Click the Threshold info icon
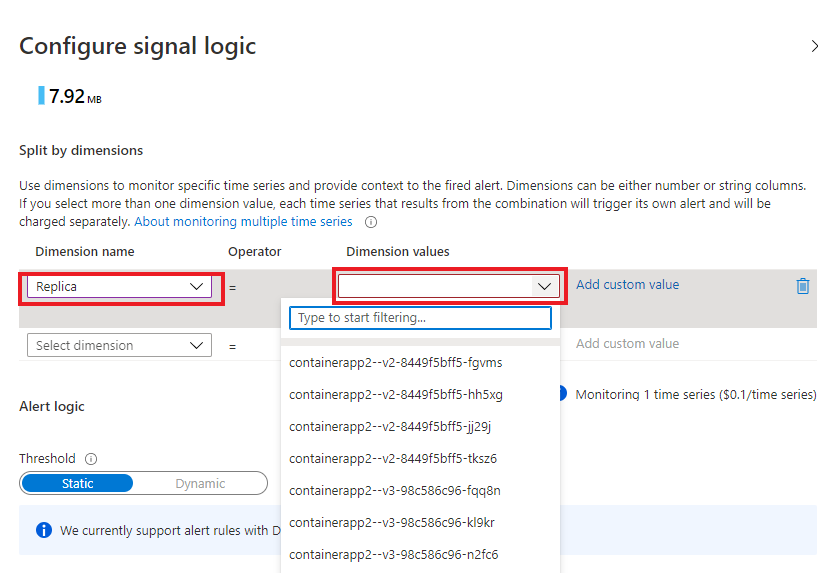 pyautogui.click(x=91, y=459)
